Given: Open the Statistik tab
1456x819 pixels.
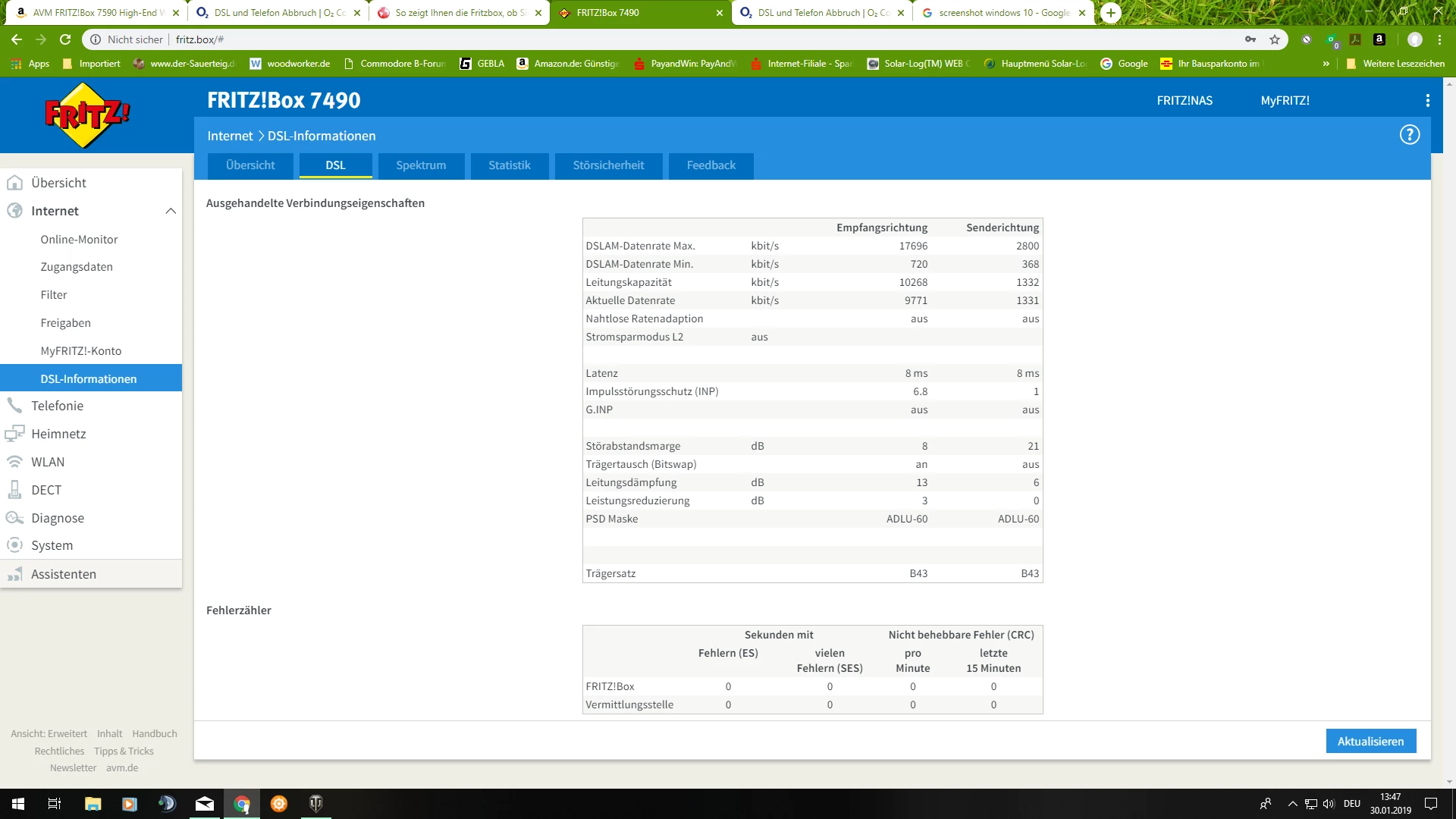Looking at the screenshot, I should 509,165.
